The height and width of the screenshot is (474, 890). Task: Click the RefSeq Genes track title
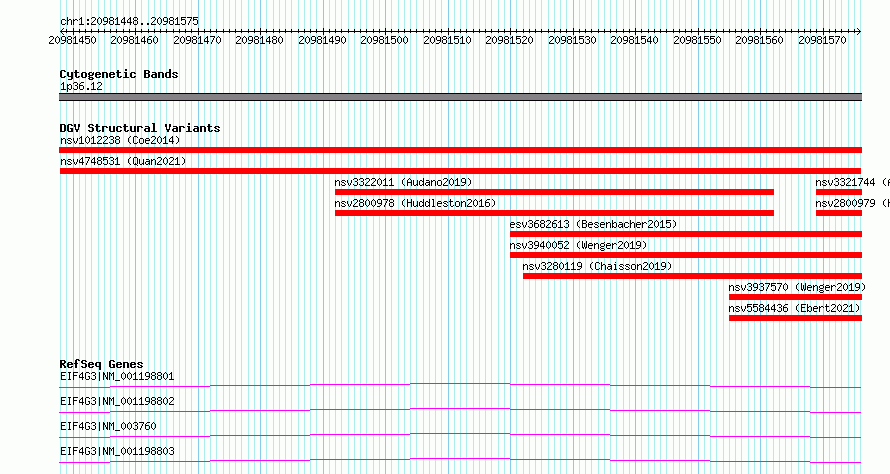point(101,364)
